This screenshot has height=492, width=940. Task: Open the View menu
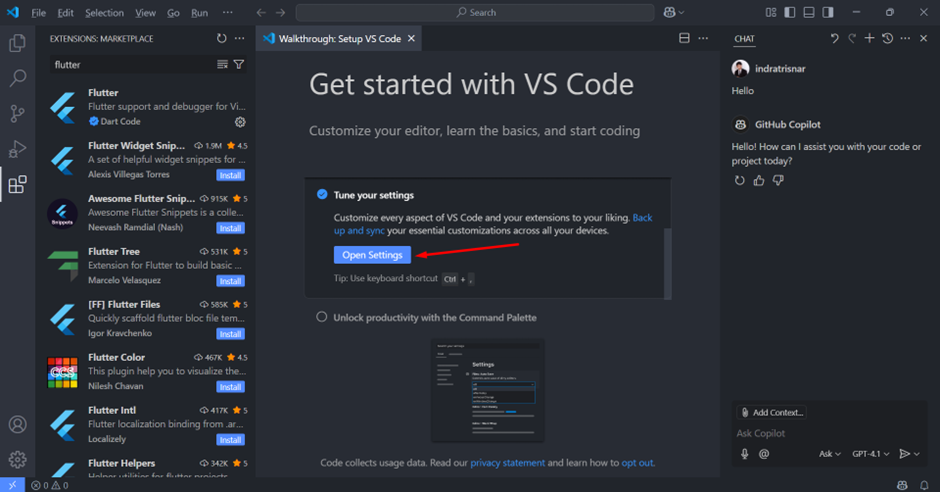click(x=145, y=13)
